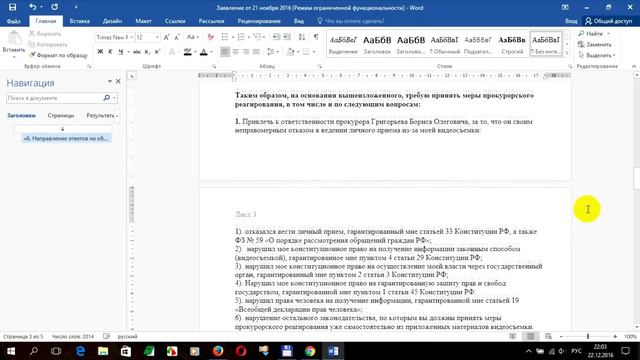Click Общий доступ share button
640x360 pixels.
coord(608,21)
